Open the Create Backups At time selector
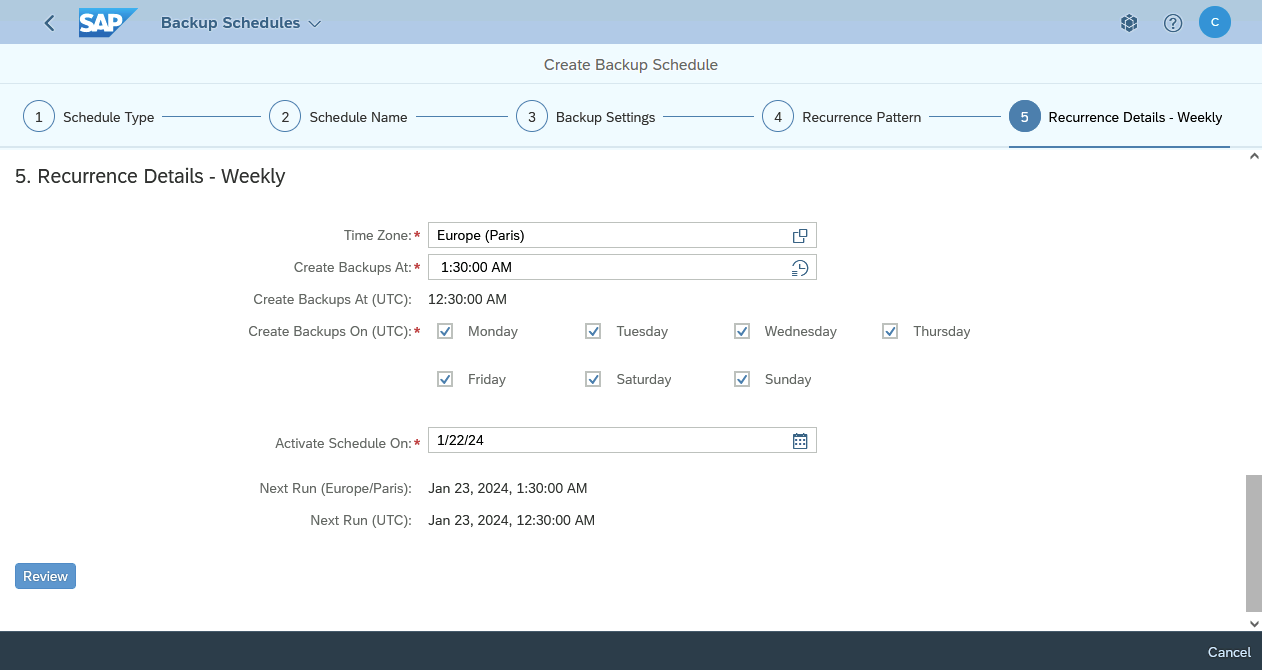Image resolution: width=1262 pixels, height=670 pixels. point(600,267)
